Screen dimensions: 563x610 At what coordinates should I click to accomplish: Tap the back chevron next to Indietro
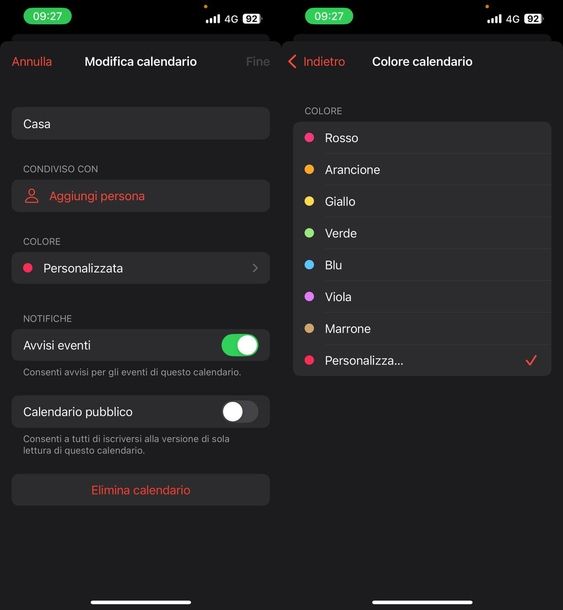292,61
